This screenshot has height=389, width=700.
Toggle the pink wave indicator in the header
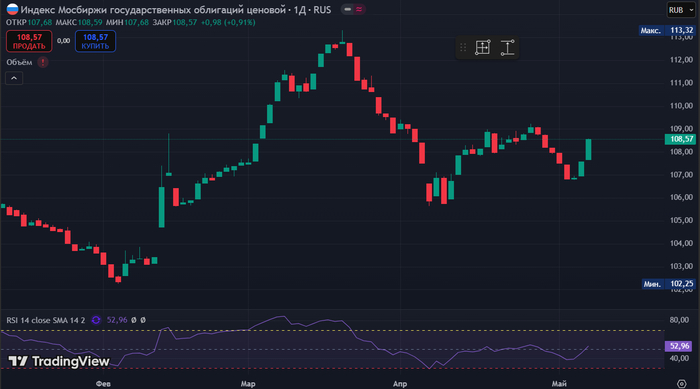(359, 9)
